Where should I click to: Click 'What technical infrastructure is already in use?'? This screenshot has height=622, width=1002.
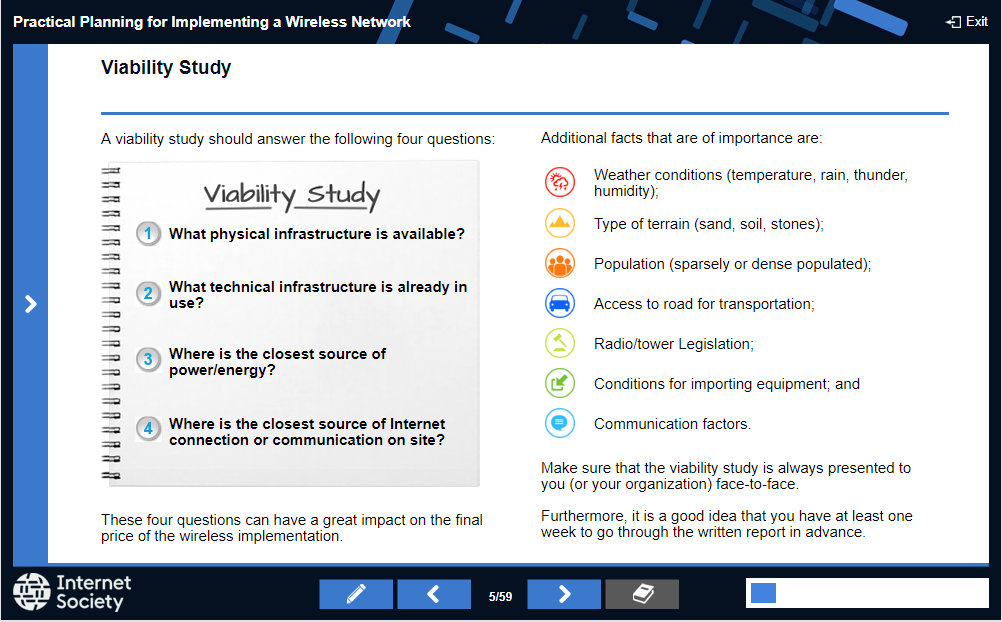318,295
